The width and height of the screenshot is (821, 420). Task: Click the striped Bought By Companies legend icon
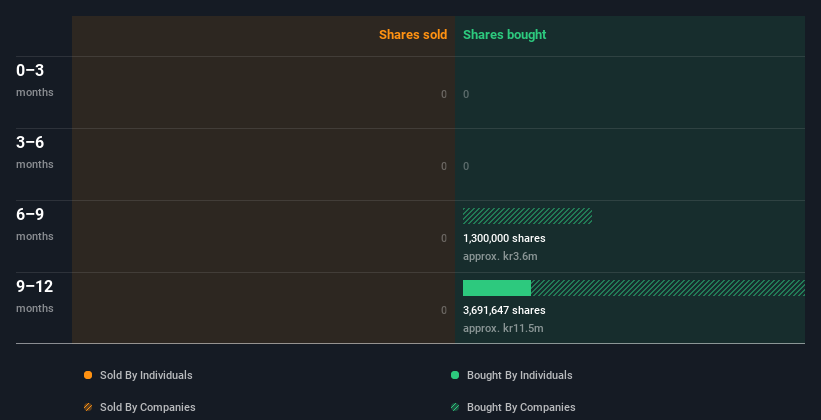[455, 407]
